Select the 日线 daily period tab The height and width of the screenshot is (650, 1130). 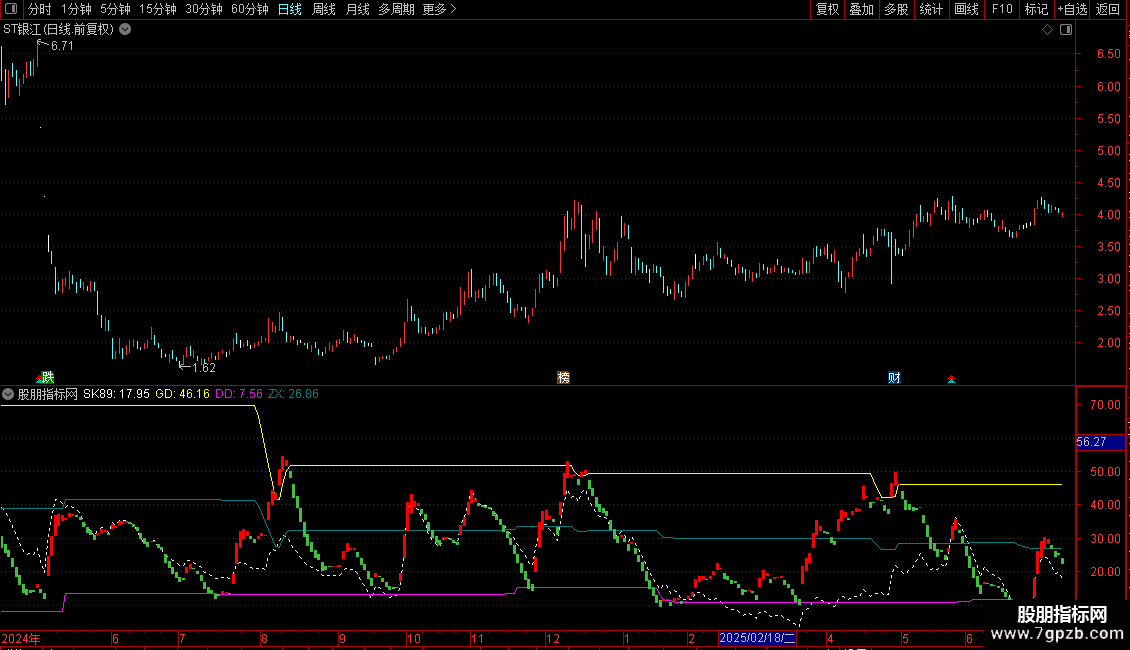pos(290,9)
